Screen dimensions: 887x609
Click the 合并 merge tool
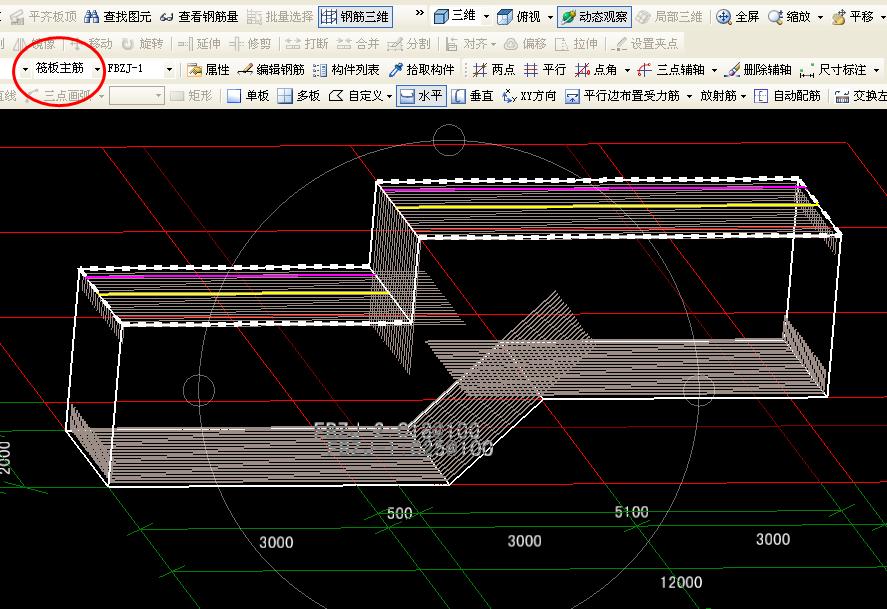[x=358, y=44]
